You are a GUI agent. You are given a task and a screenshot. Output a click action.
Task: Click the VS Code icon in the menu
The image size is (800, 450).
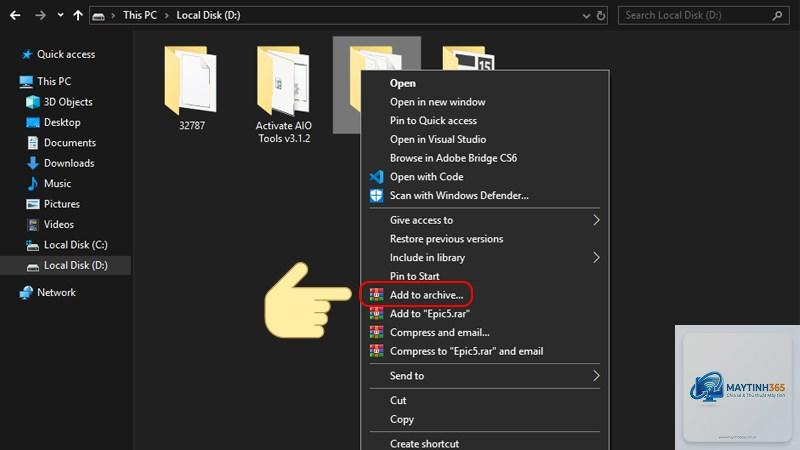pyautogui.click(x=377, y=177)
